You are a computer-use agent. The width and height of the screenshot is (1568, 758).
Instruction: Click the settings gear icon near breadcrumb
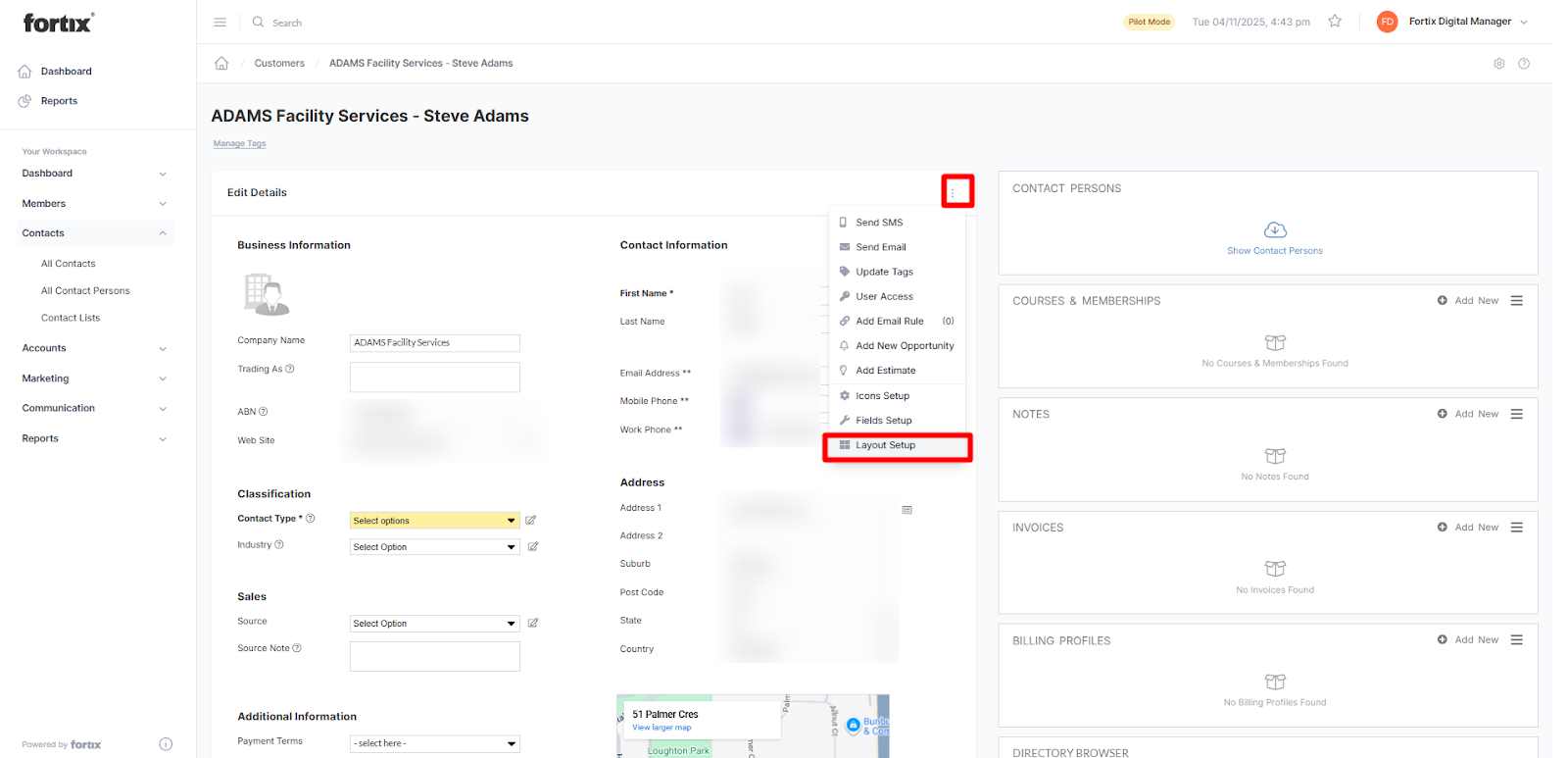1498,64
